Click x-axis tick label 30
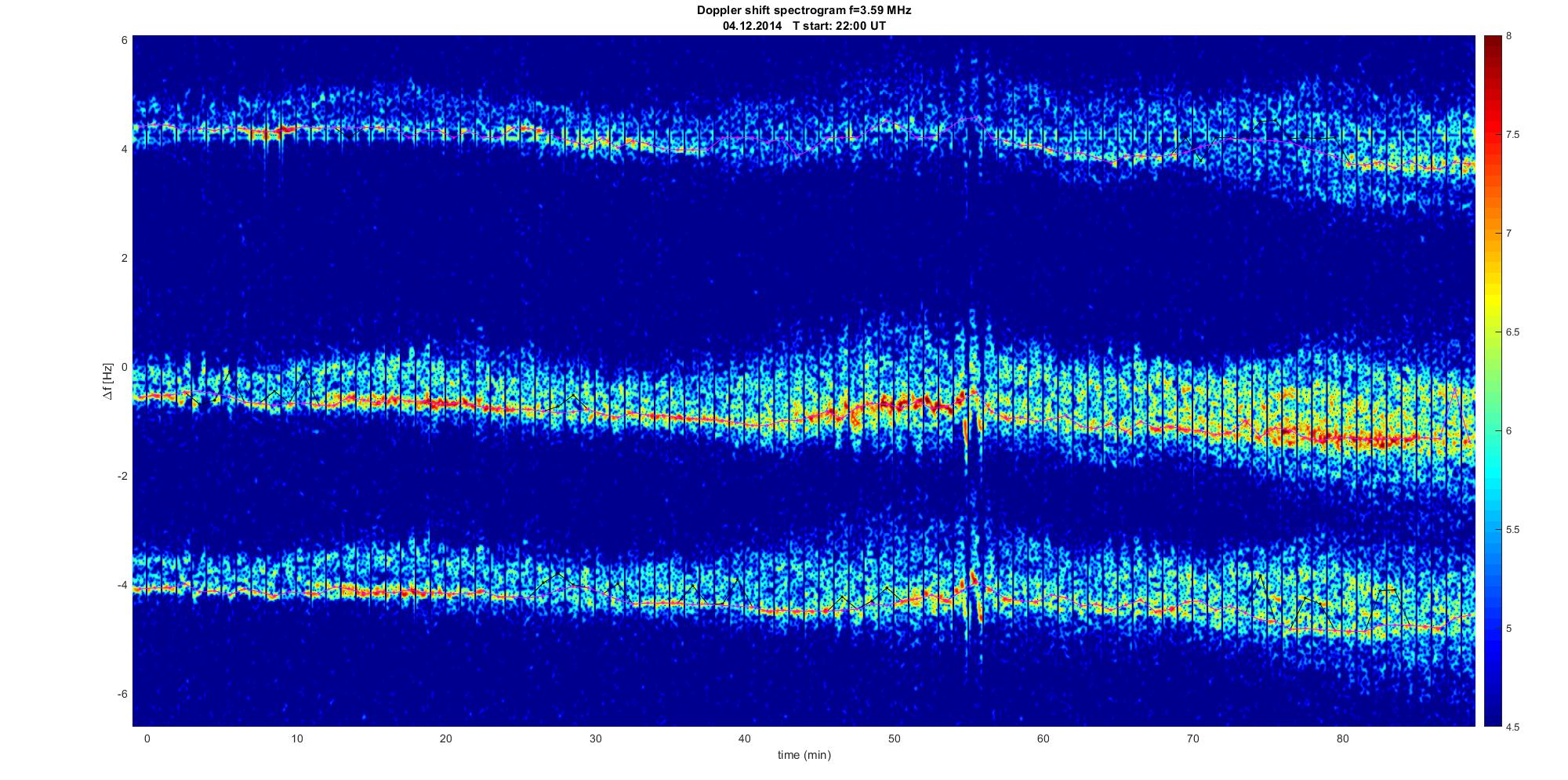 coord(595,738)
